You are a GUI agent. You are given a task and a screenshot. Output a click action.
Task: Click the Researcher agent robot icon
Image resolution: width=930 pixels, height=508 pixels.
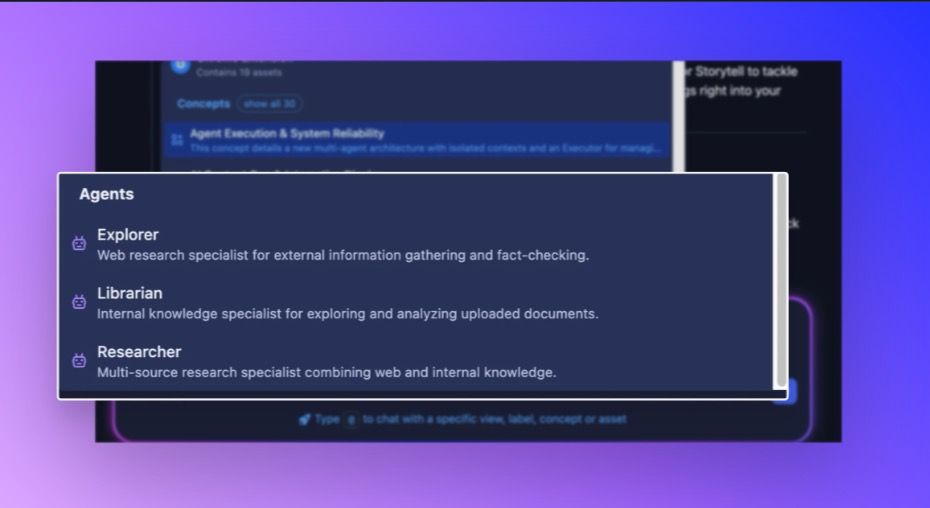tap(79, 361)
